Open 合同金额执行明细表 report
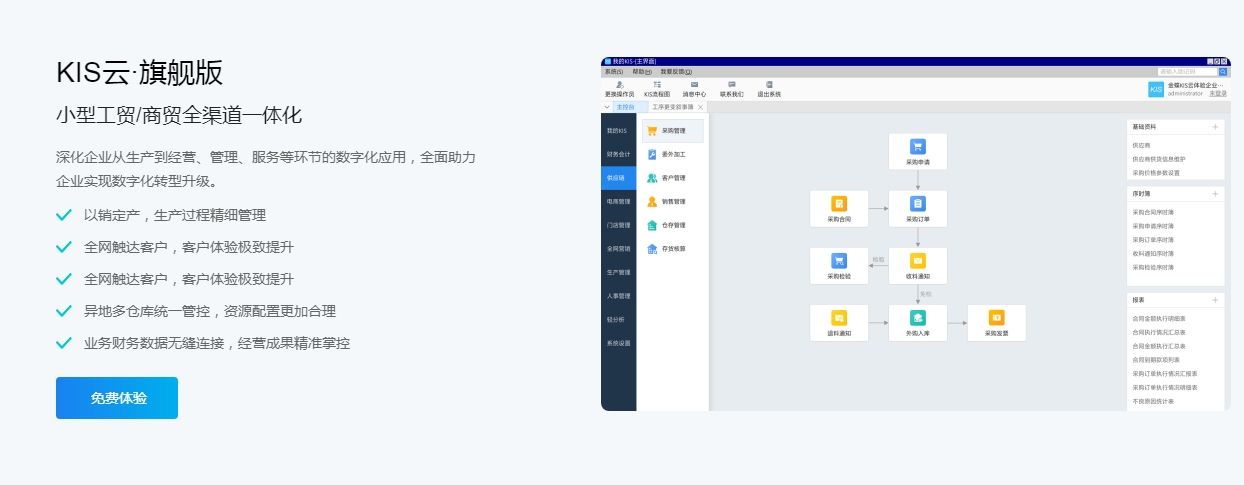Image resolution: width=1244 pixels, height=485 pixels. 1159,318
